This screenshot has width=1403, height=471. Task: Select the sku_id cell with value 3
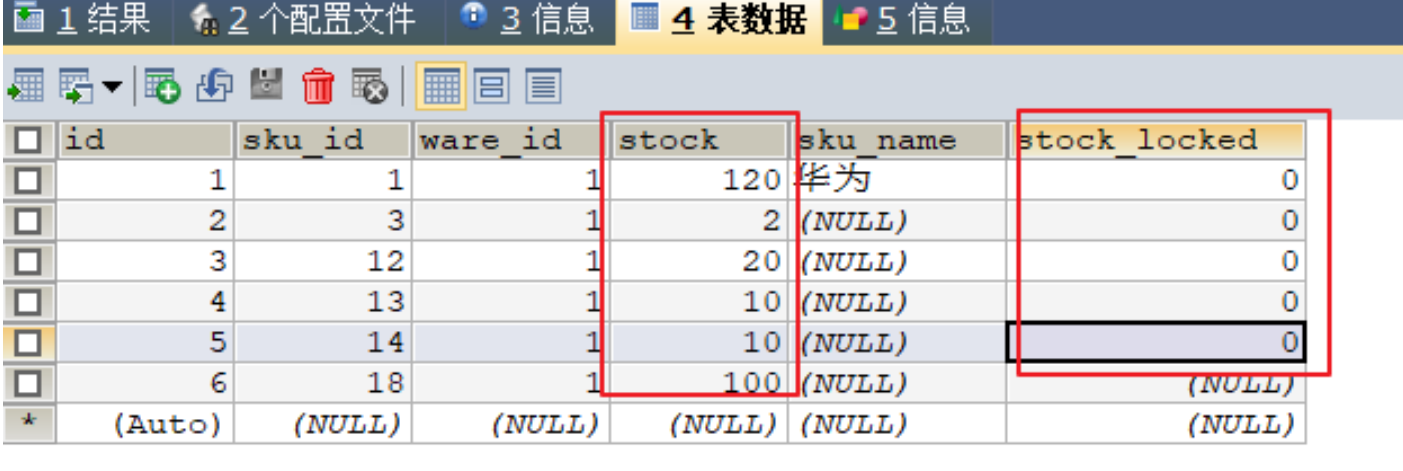pyautogui.click(x=322, y=221)
